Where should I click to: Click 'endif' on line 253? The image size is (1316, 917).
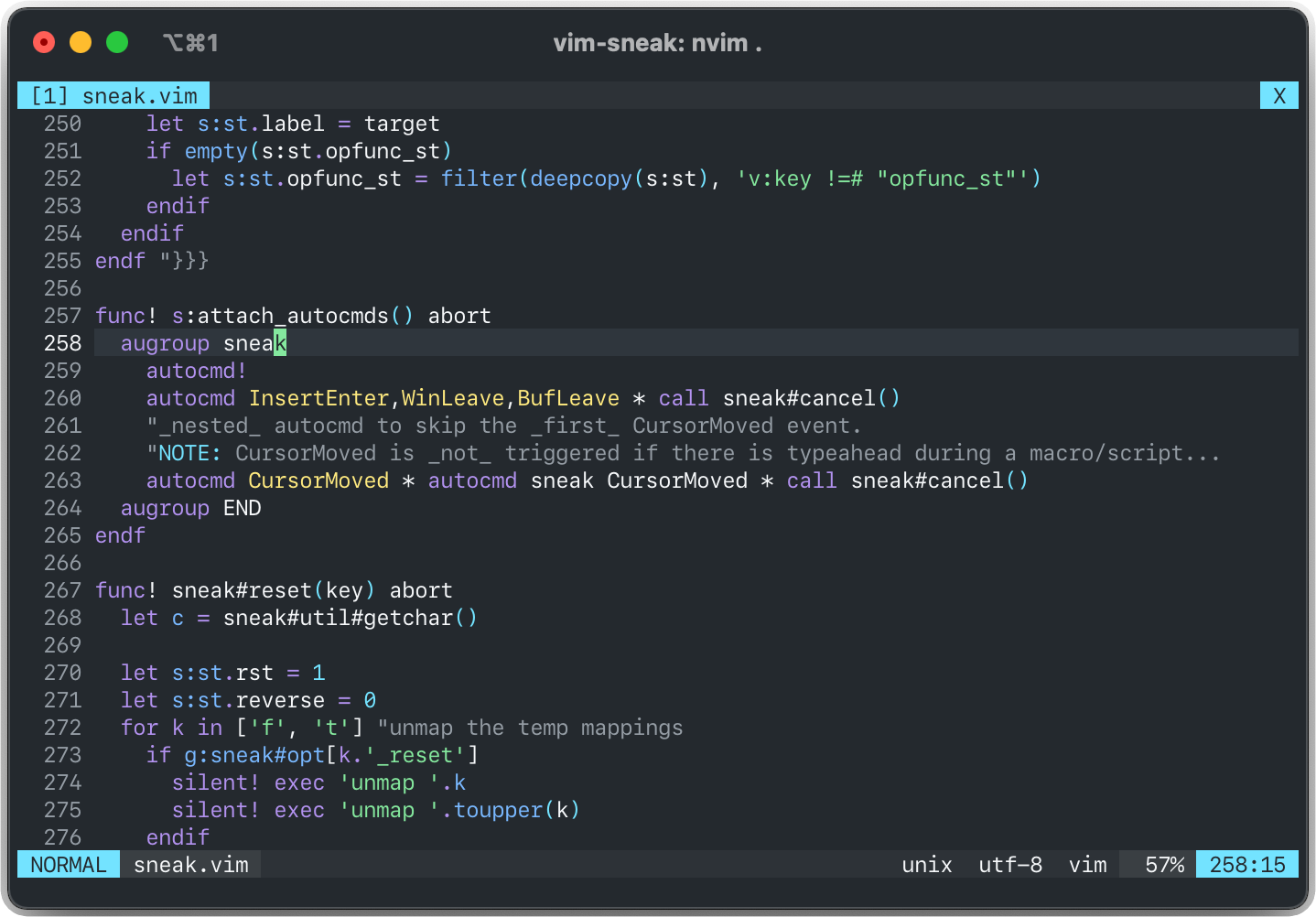178,206
